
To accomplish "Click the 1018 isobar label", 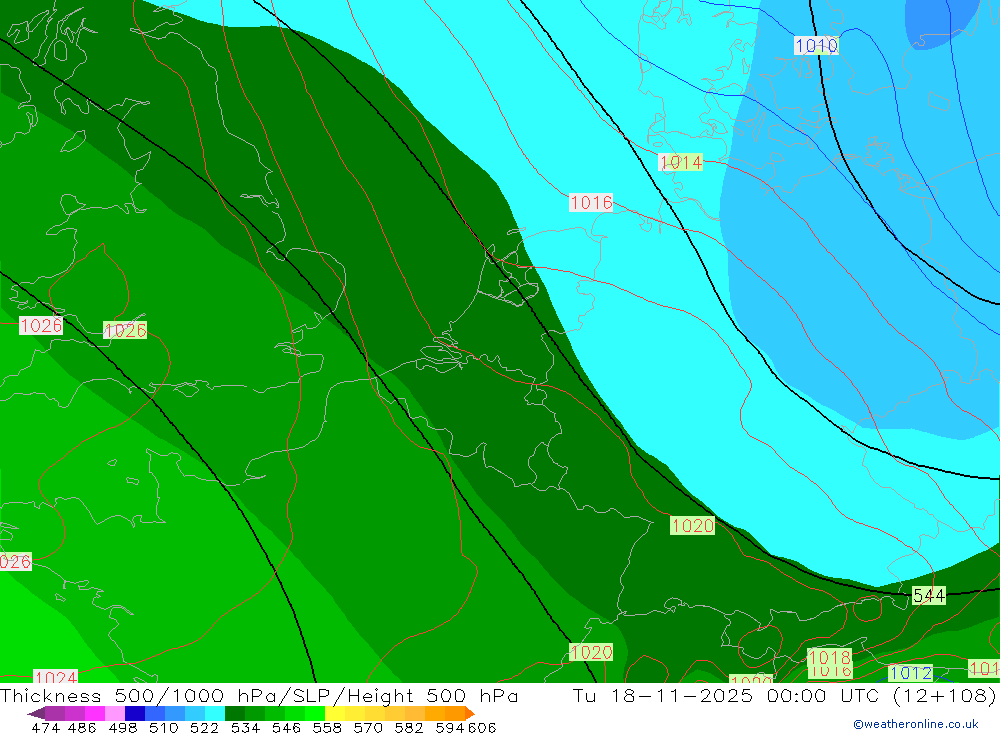I will (829, 657).
